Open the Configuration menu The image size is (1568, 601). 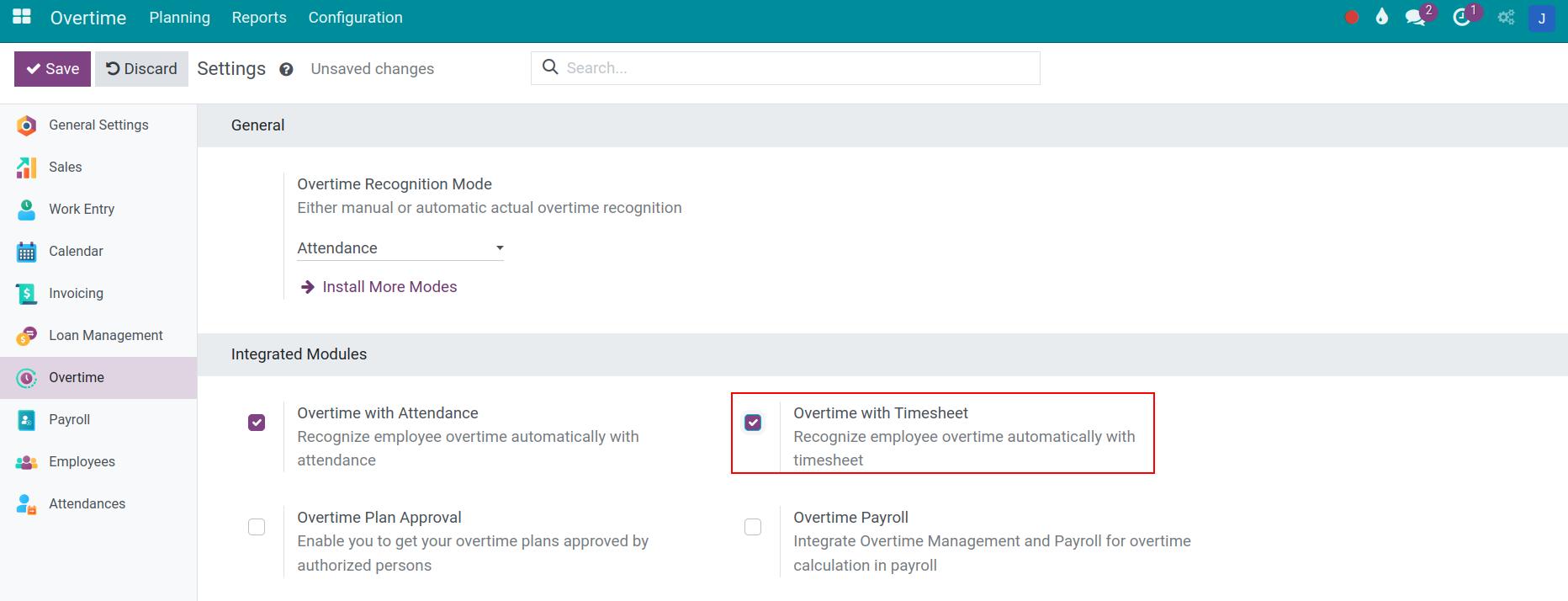coord(355,18)
